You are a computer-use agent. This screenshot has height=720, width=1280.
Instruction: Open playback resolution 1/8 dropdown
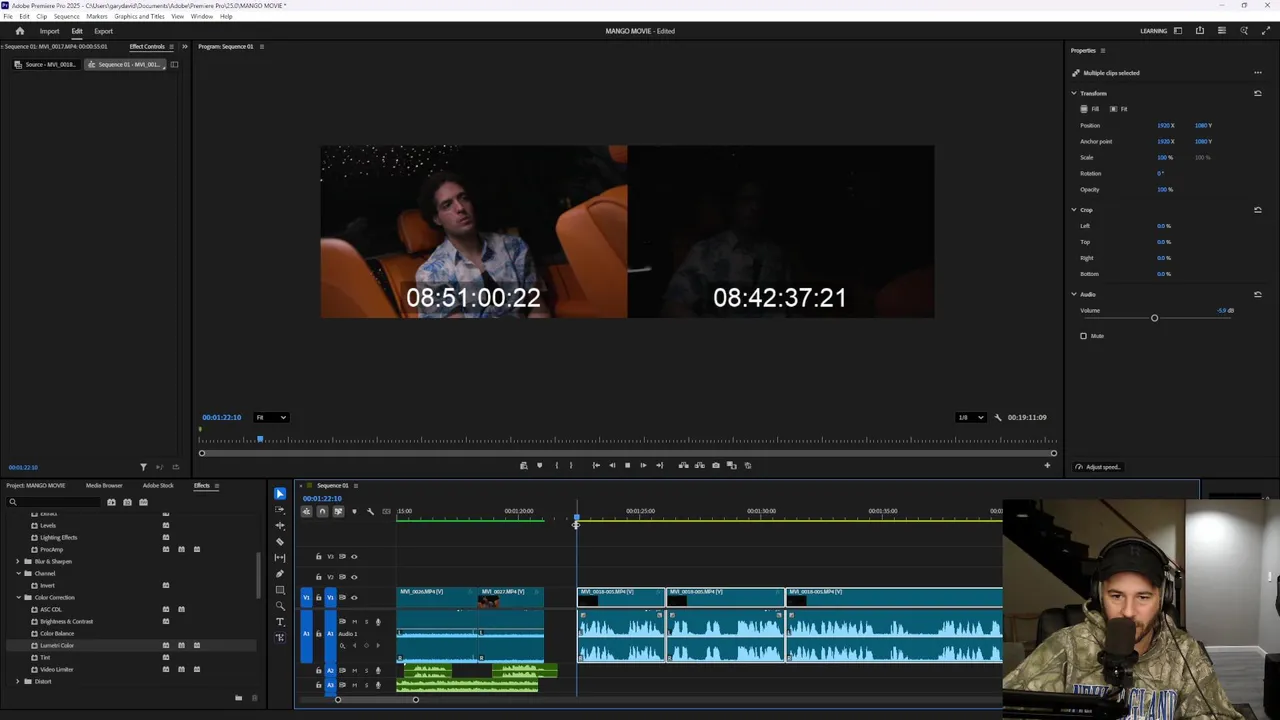(x=970, y=417)
